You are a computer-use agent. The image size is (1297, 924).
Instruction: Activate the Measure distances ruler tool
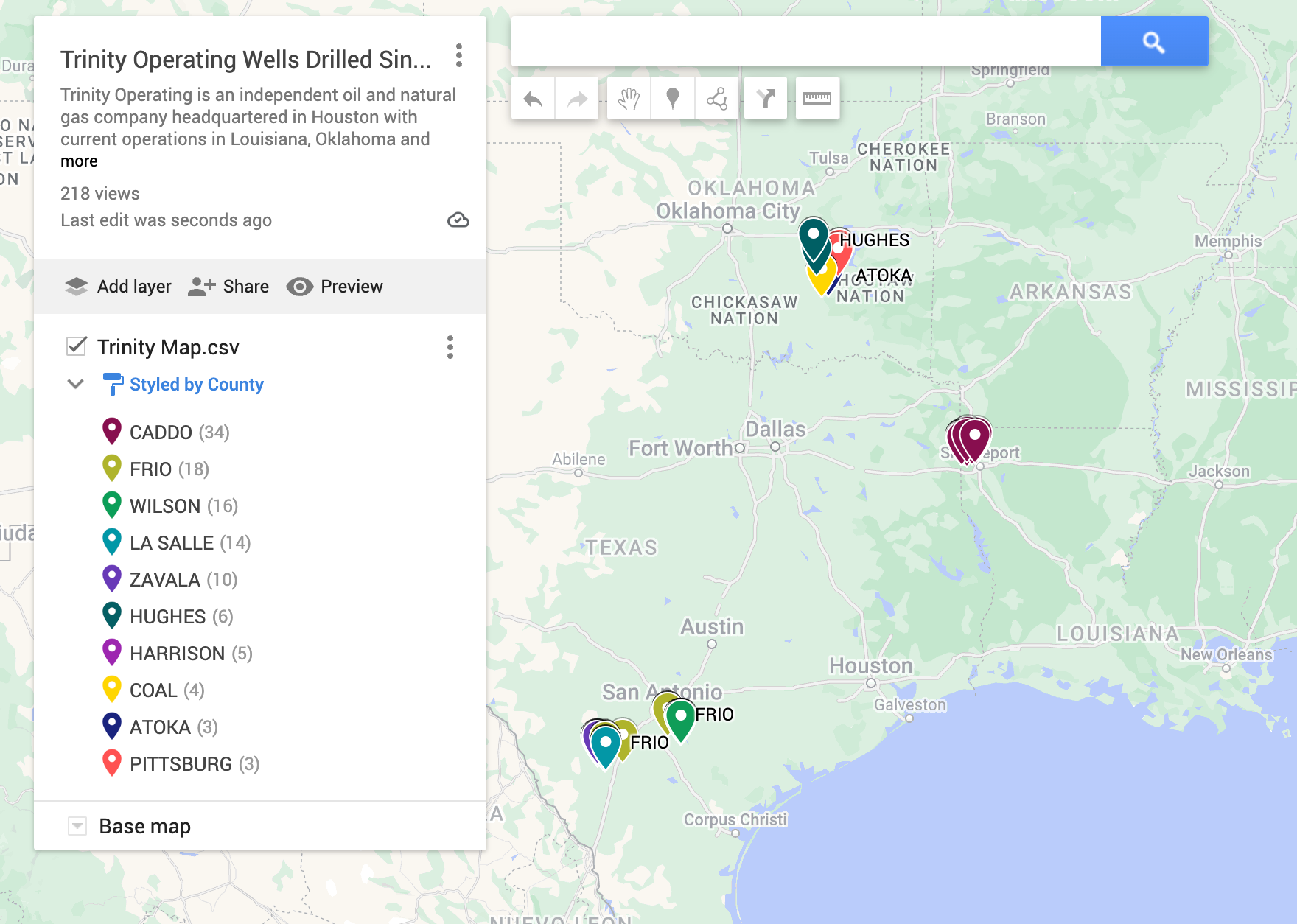point(817,98)
